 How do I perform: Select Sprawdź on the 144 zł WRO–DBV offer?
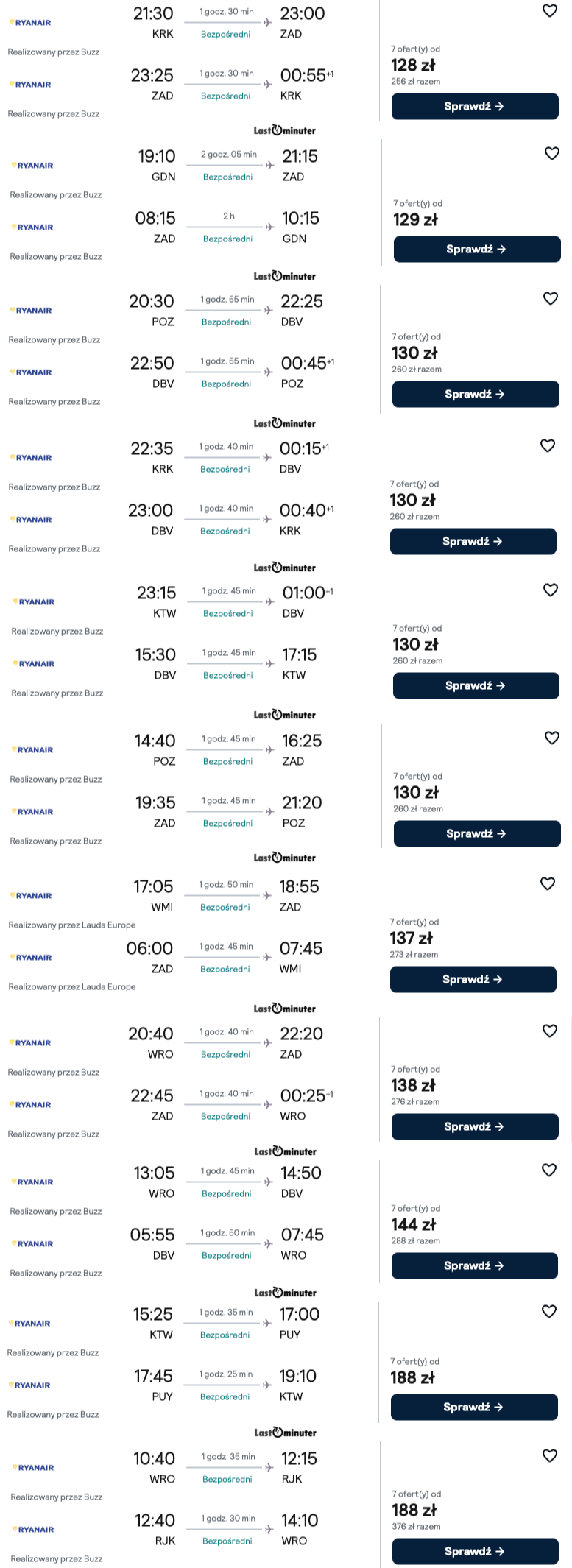point(474,1266)
